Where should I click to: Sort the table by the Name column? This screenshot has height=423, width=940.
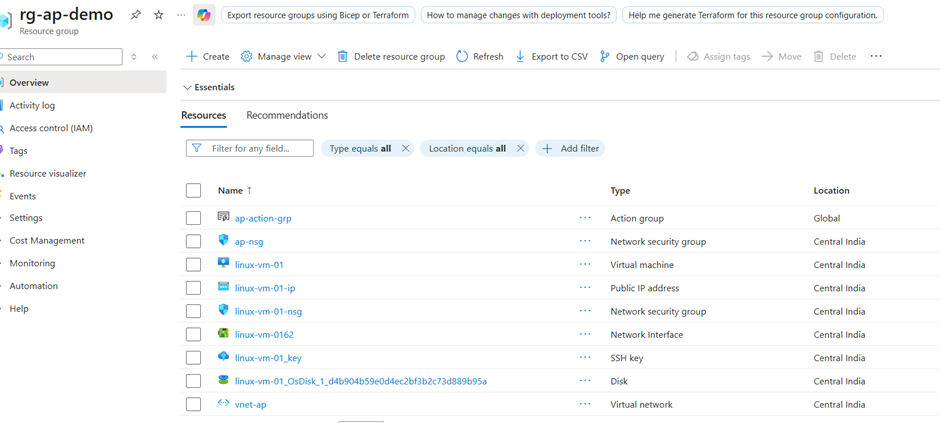(x=235, y=191)
